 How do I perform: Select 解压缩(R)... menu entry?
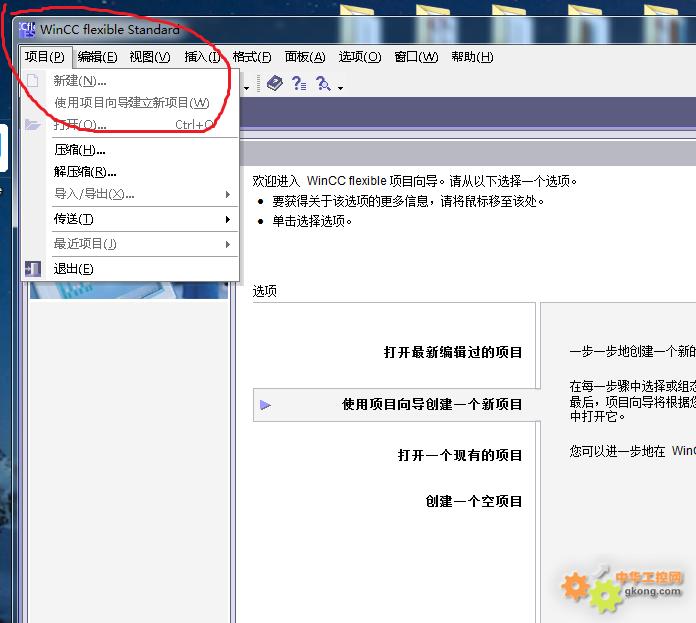130,172
